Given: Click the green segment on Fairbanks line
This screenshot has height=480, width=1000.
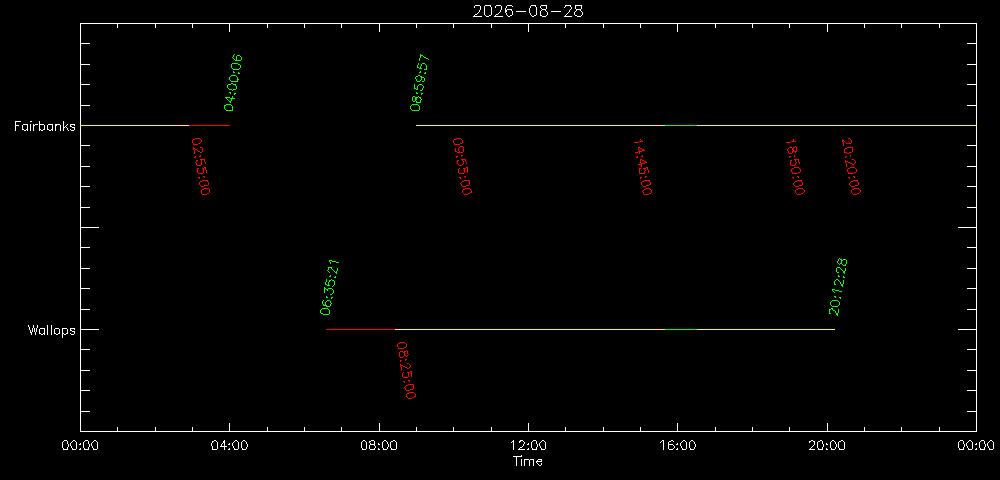Looking at the screenshot, I should (x=681, y=126).
